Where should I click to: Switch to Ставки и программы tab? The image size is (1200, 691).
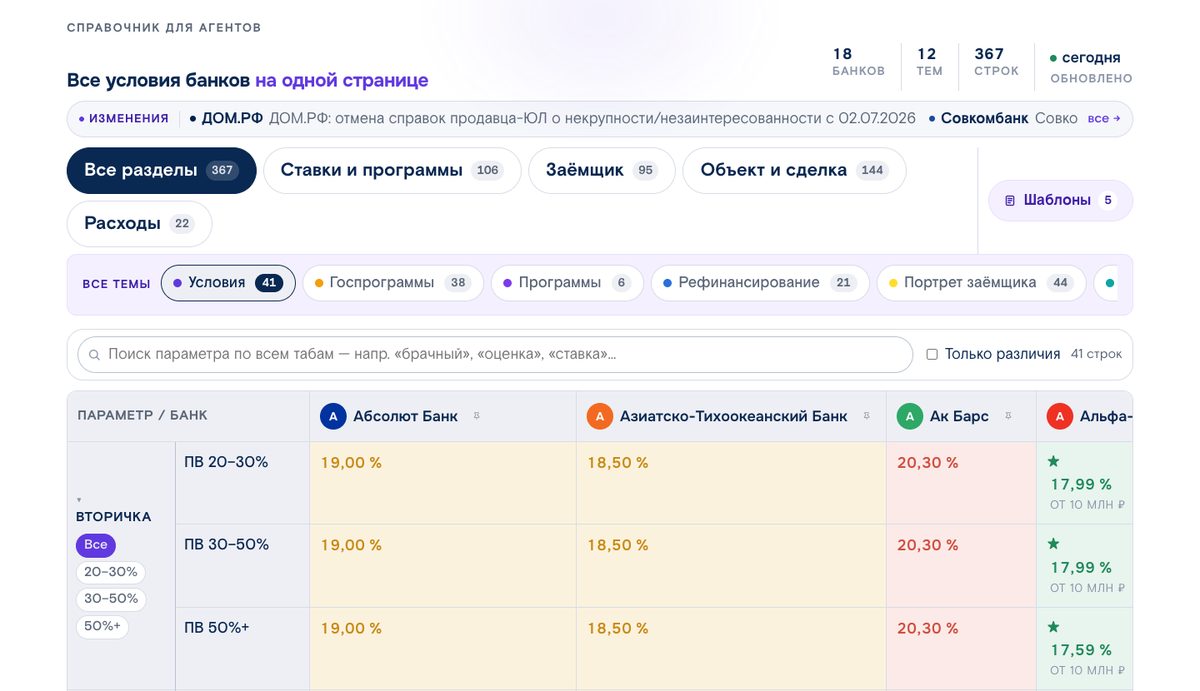tap(392, 170)
